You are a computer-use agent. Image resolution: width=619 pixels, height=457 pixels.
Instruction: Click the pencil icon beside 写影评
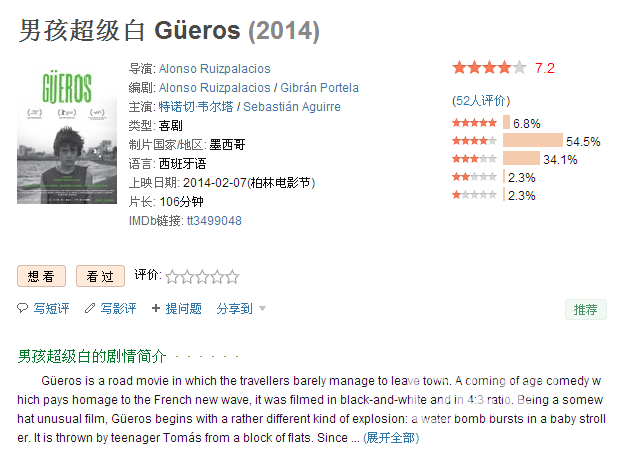(x=90, y=308)
